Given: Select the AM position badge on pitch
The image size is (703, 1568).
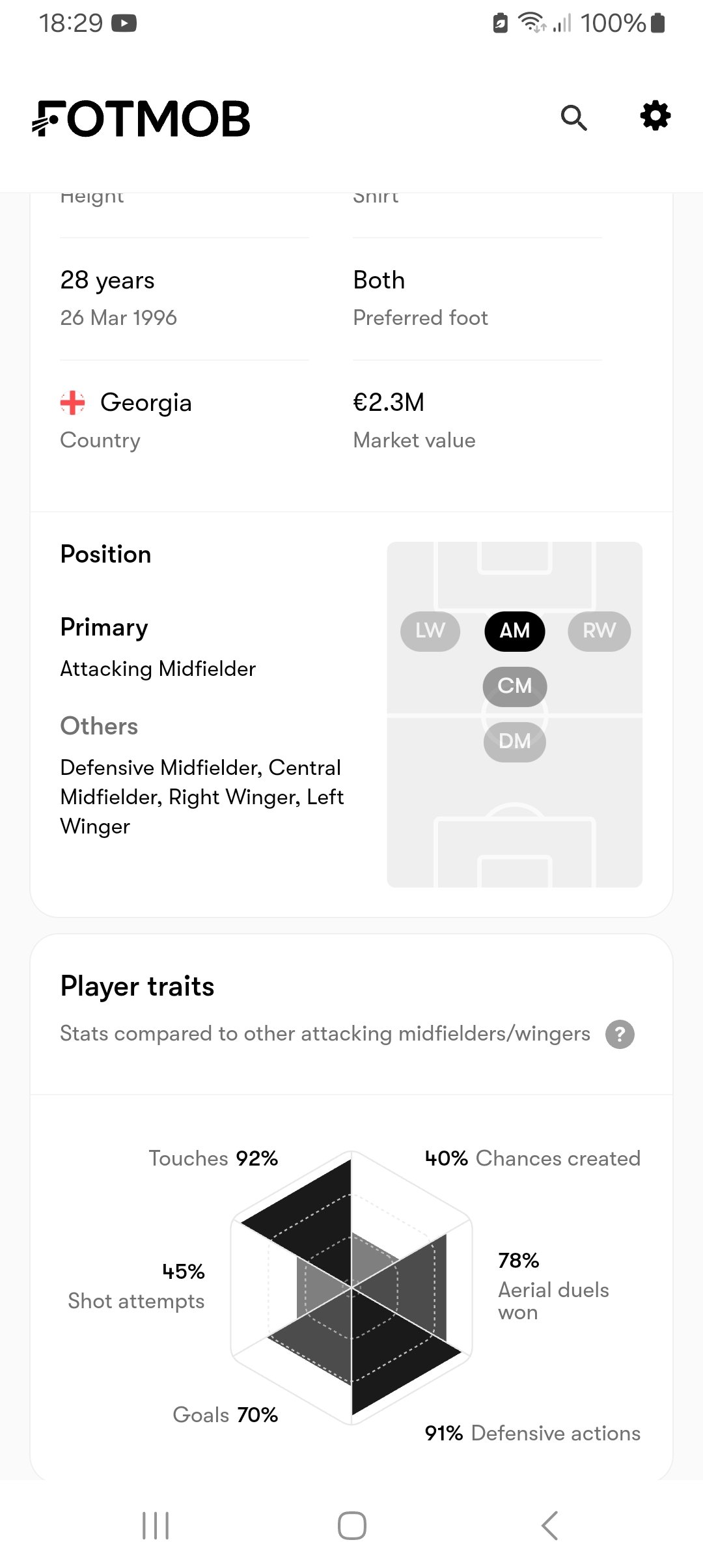Looking at the screenshot, I should click(514, 631).
